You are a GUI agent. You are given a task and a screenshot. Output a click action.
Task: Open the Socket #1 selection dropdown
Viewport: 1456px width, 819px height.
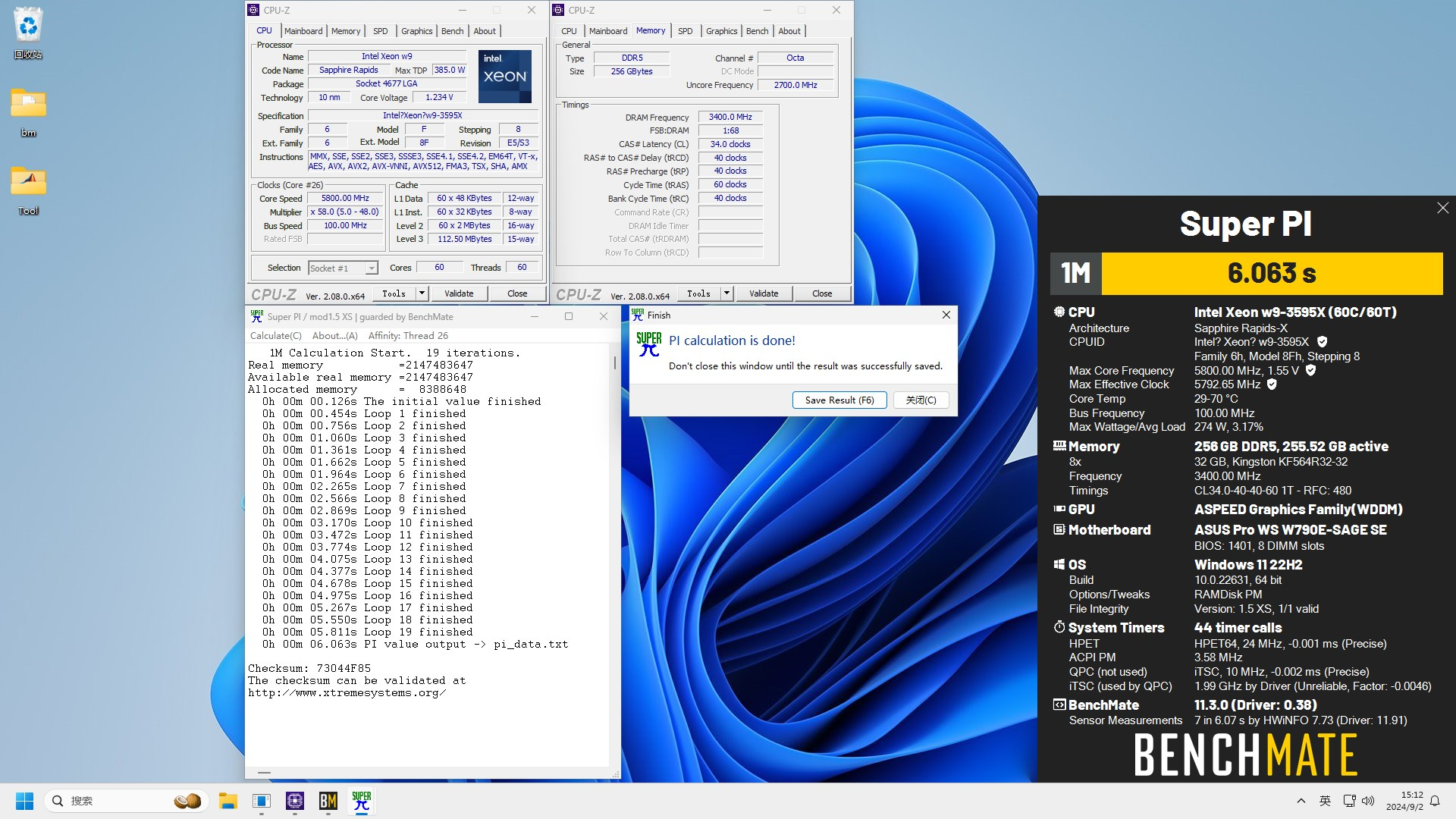[x=343, y=268]
